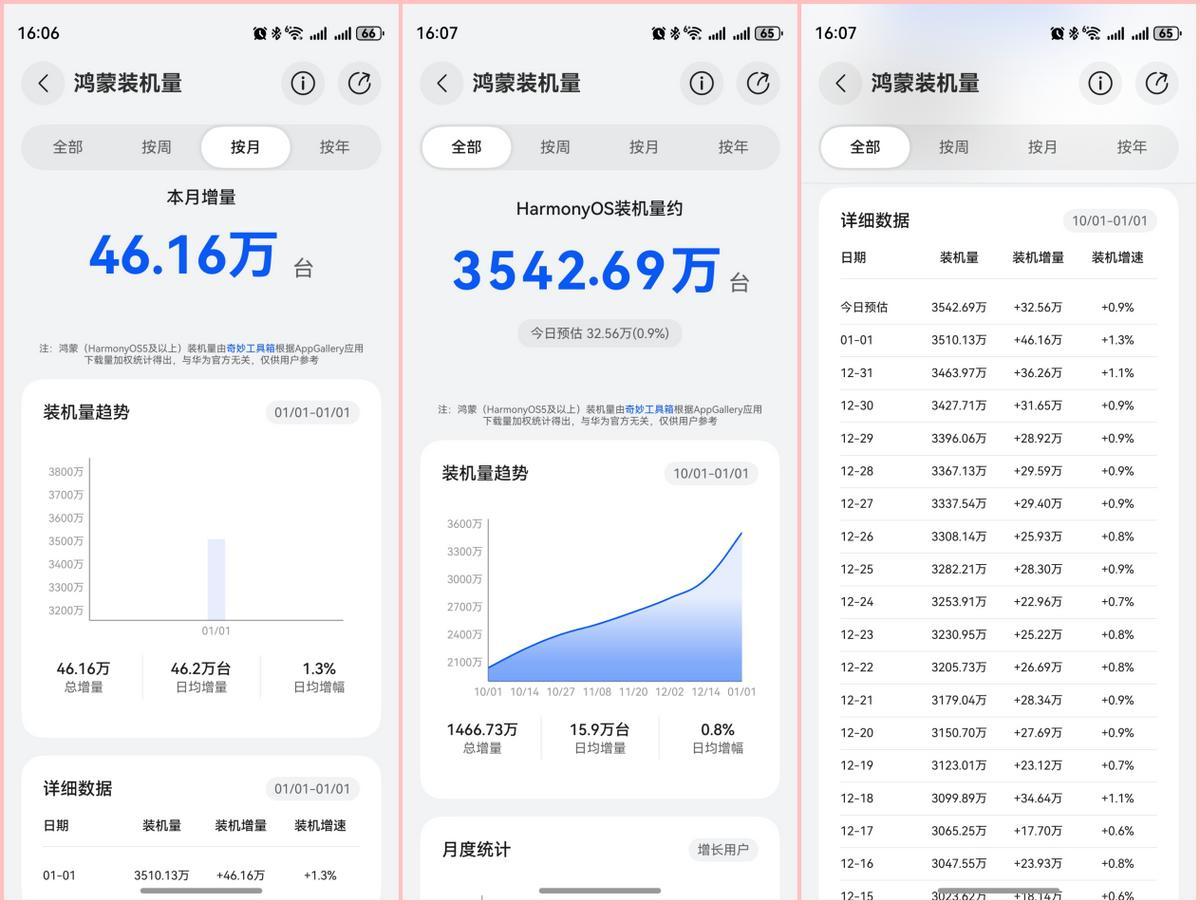Select the 12-21 row showing 3179.04万
This screenshot has height=904, width=1200.
click(998, 700)
